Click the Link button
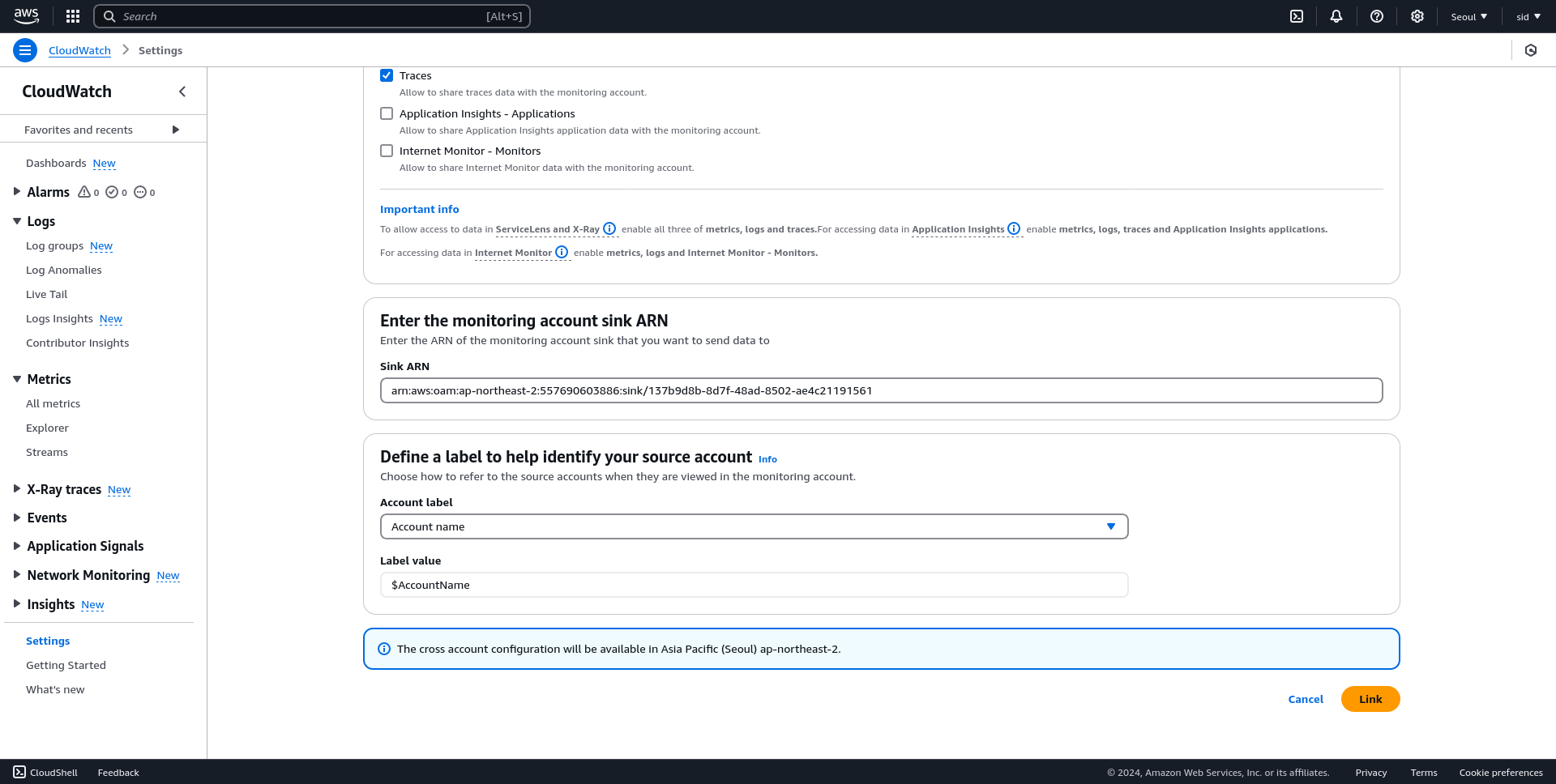This screenshot has height=784, width=1556. 1370,699
